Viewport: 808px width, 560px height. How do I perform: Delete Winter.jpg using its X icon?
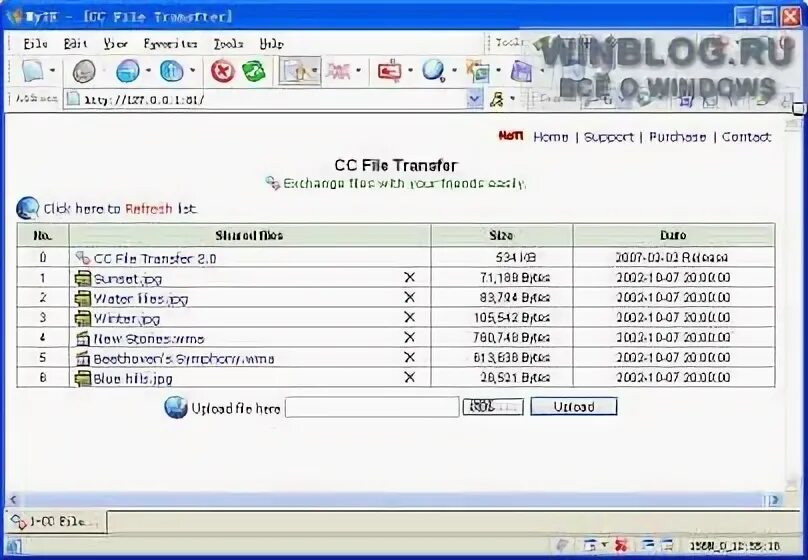tap(410, 317)
